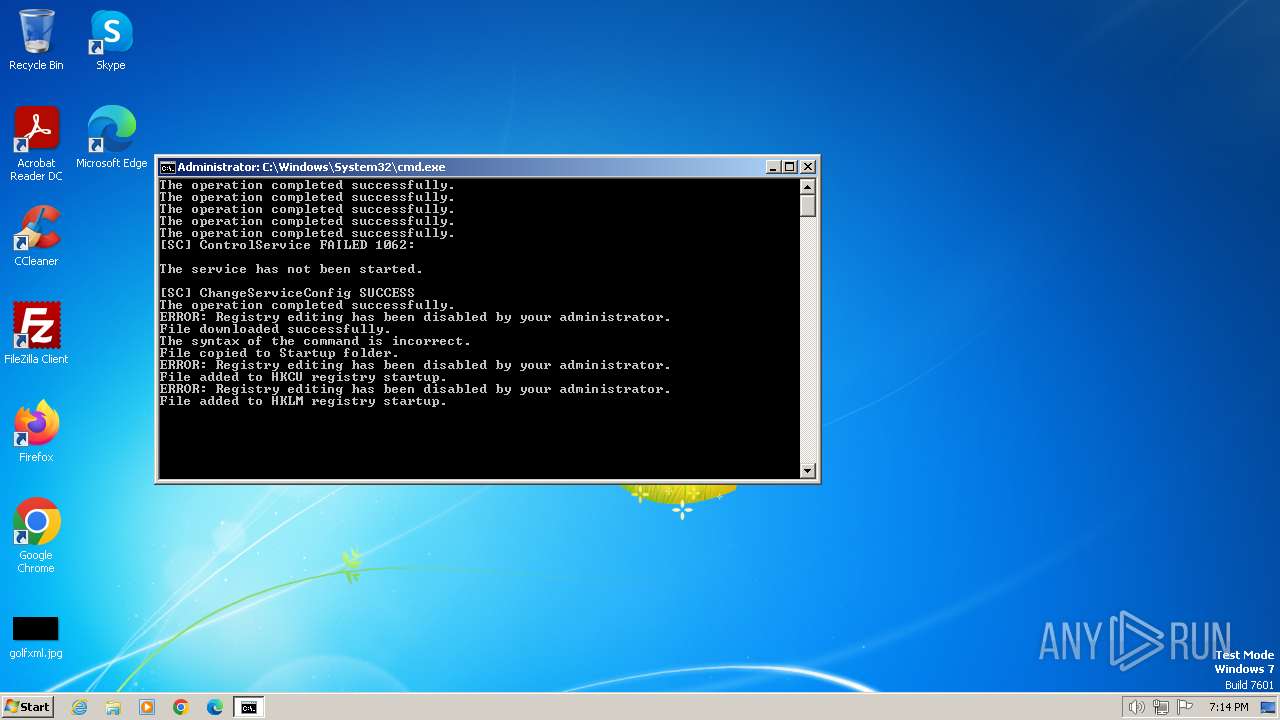The width and height of the screenshot is (1280, 720).
Task: Minimize the cmd.exe window
Action: click(x=773, y=167)
